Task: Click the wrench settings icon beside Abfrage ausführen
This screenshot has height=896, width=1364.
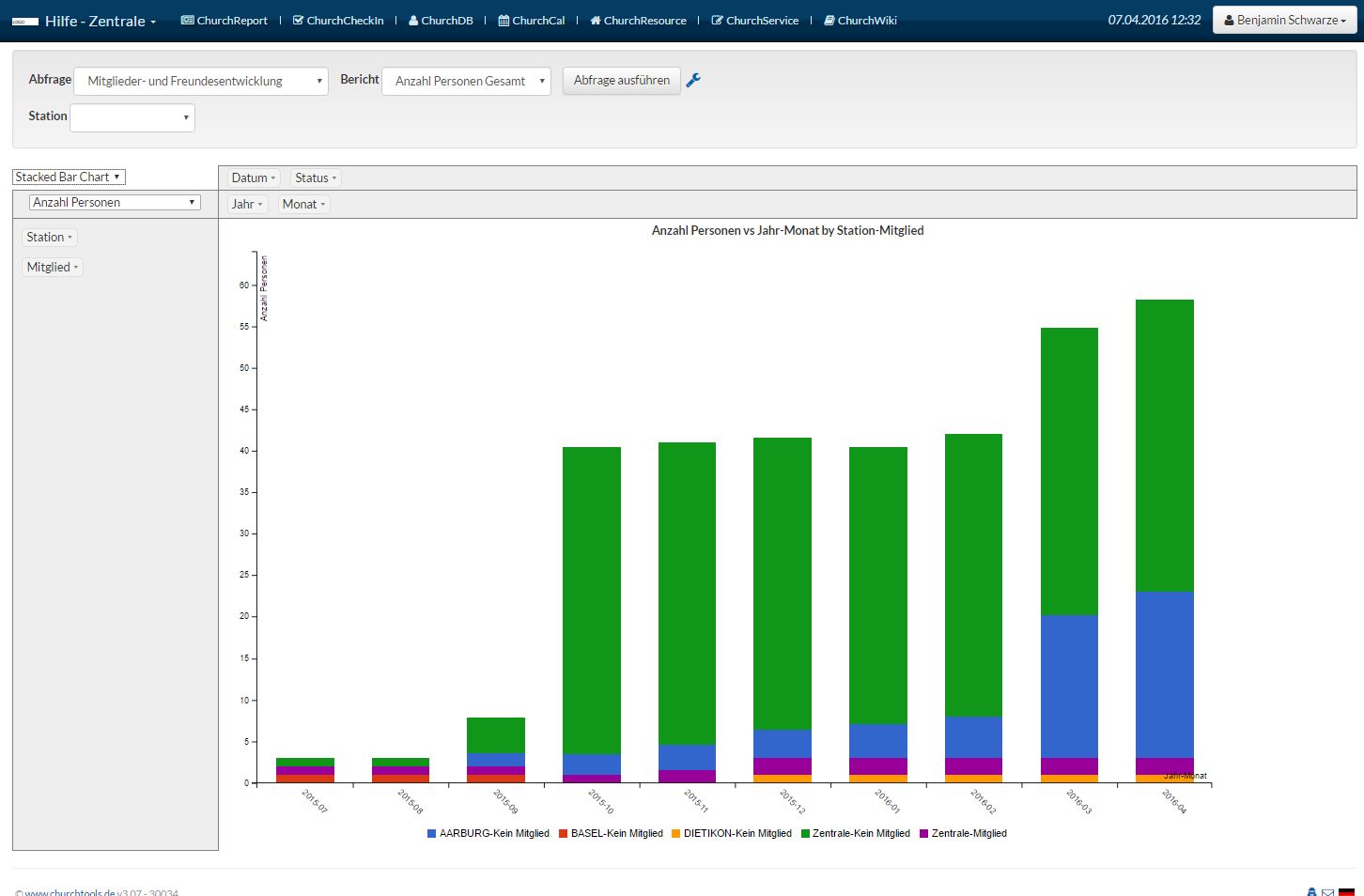Action: pos(693,81)
